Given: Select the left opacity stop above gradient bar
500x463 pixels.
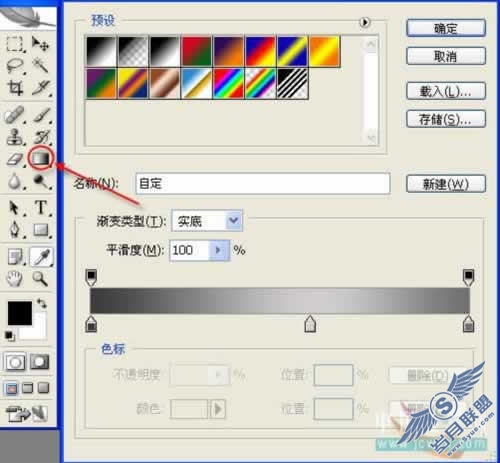Looking at the screenshot, I should 91,278.
